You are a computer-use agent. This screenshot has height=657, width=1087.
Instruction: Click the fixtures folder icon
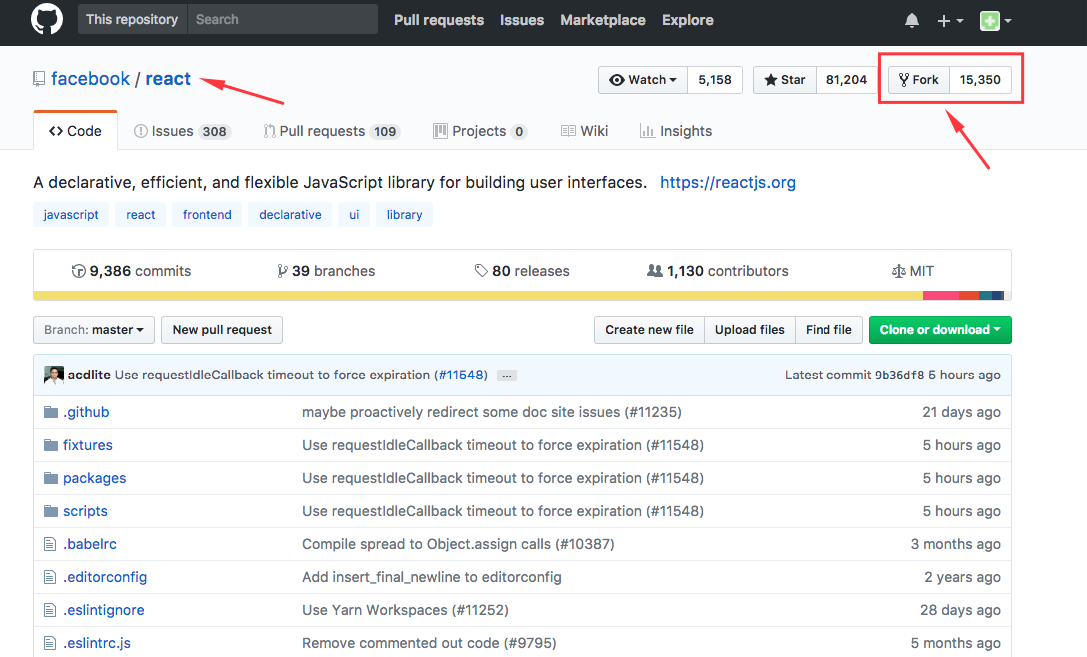point(51,445)
